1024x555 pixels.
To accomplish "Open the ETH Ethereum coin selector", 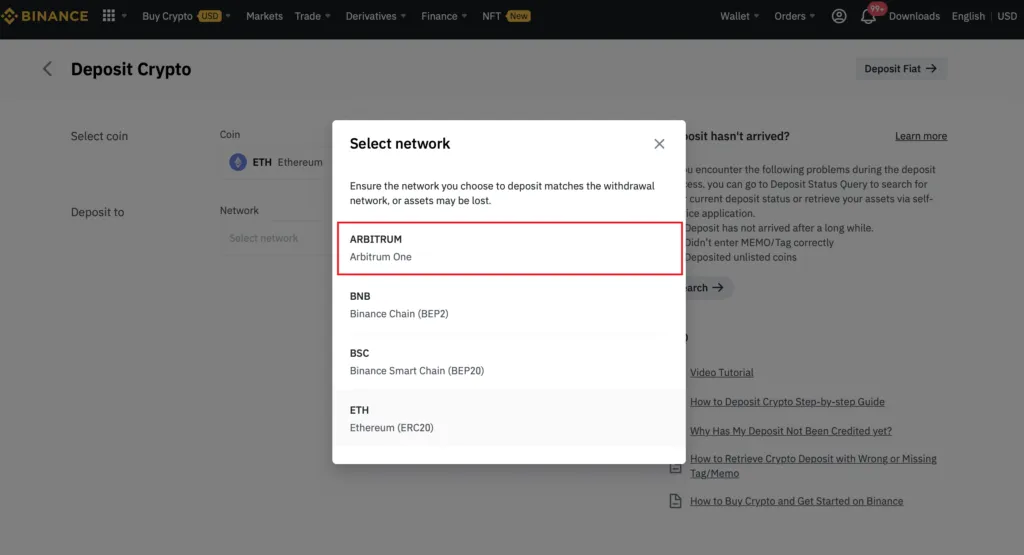I will tap(276, 162).
